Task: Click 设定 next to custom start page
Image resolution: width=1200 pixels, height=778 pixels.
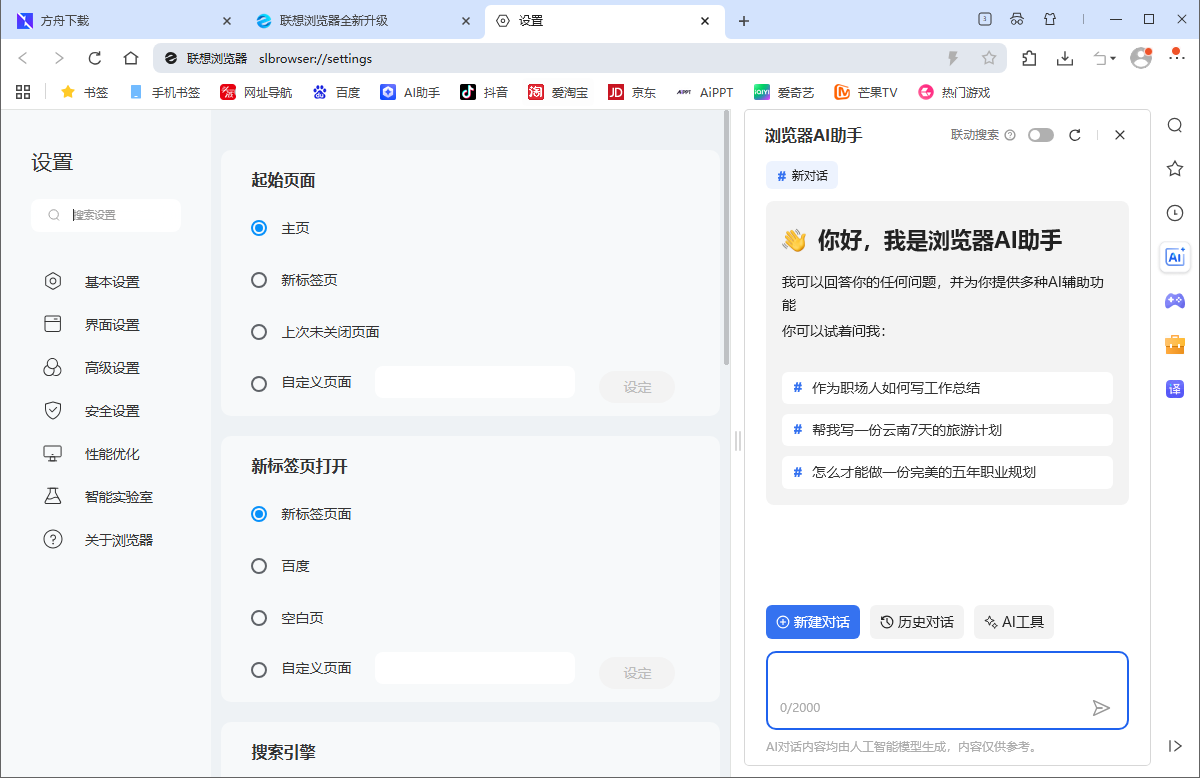Action: [637, 387]
